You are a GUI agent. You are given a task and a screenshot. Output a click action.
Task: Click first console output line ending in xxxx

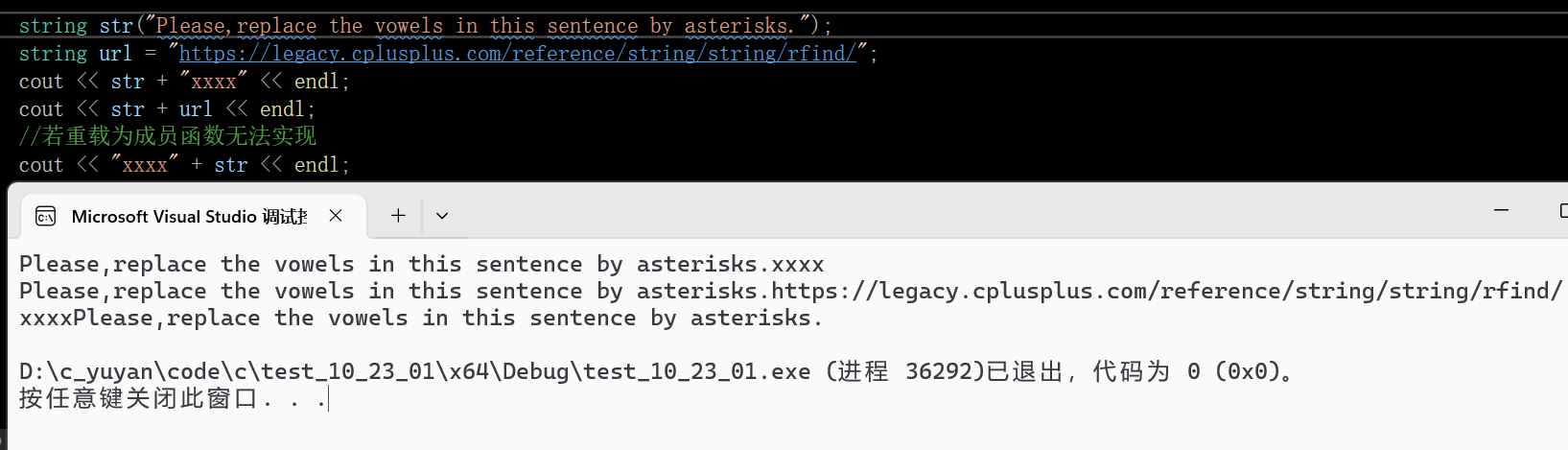[422, 264]
